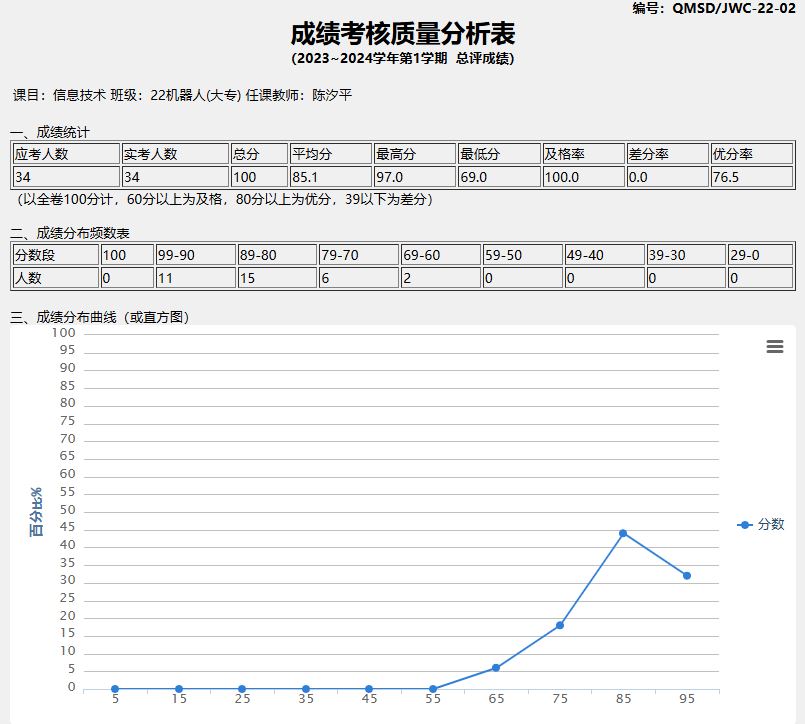Click the 49-40 score range cell

coord(604,255)
